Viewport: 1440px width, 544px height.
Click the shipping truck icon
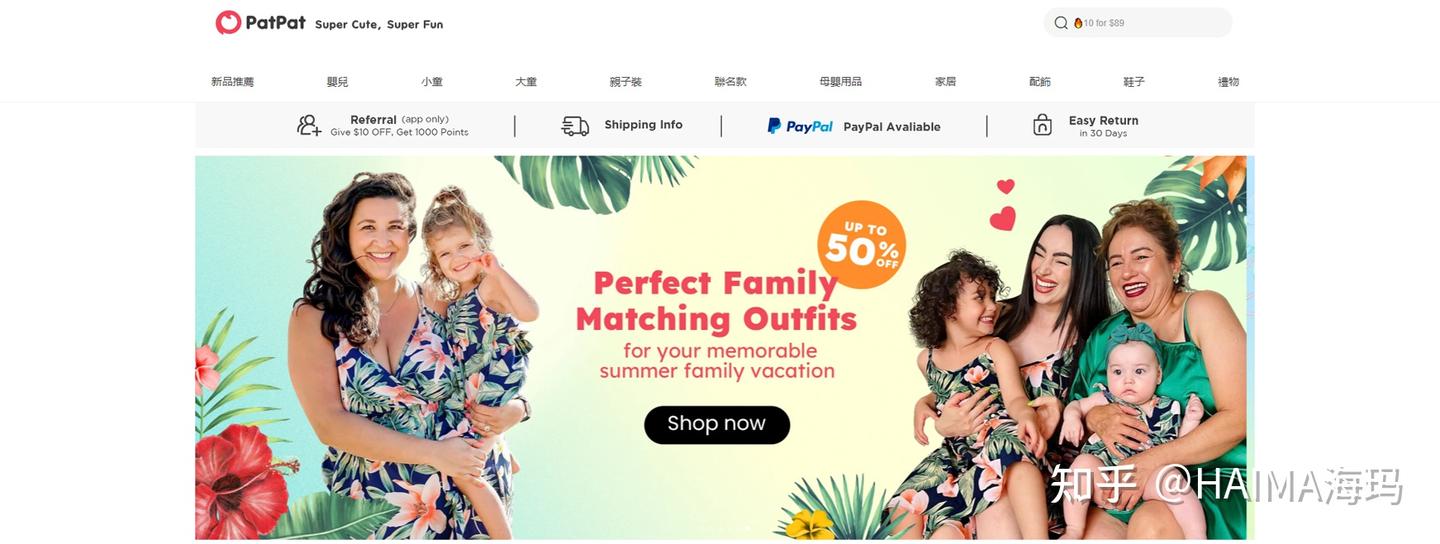575,126
